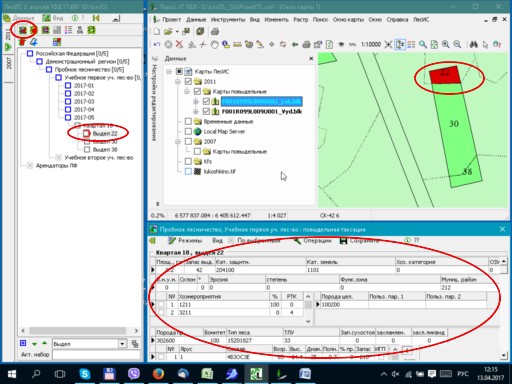The width and height of the screenshot is (512, 384).
Task: Select the hand pan tool
Action: coord(214,44)
